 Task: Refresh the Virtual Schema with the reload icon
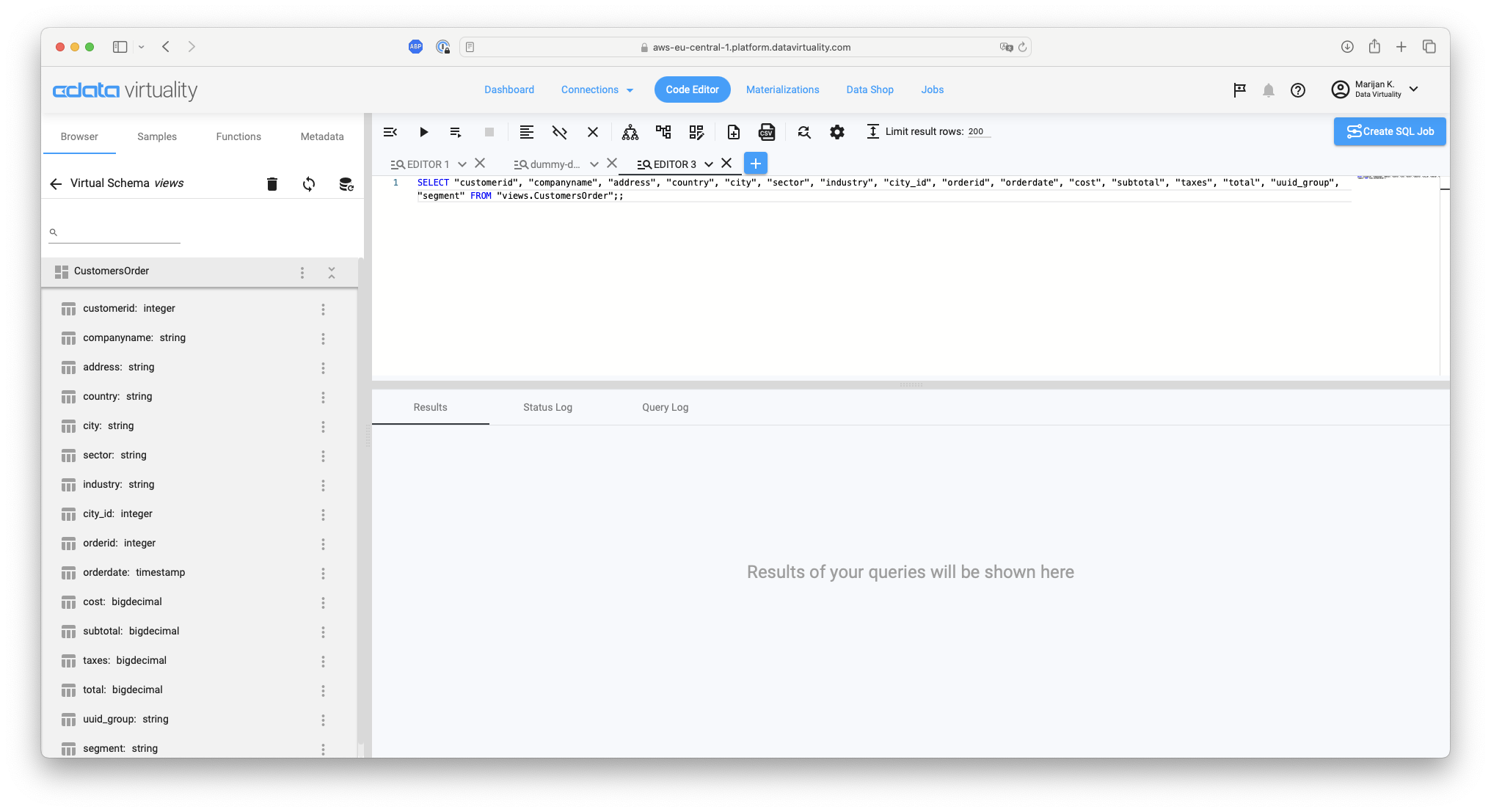point(308,183)
